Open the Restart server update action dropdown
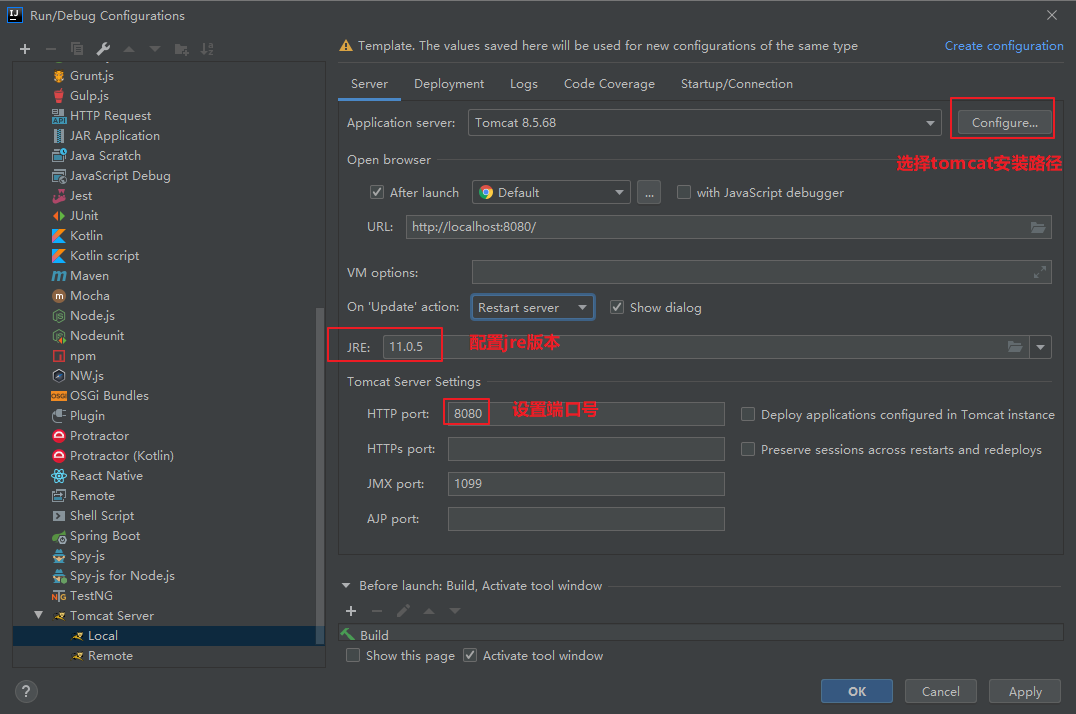The image size is (1076, 714). pos(533,307)
